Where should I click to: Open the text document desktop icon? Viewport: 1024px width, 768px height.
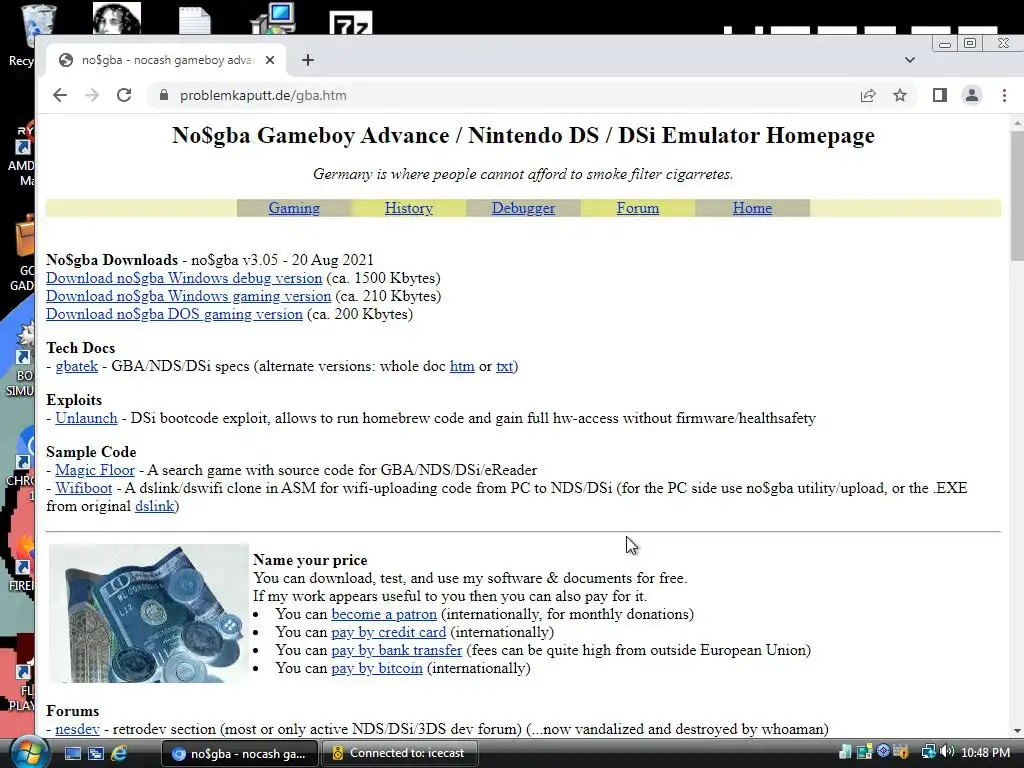coord(195,20)
